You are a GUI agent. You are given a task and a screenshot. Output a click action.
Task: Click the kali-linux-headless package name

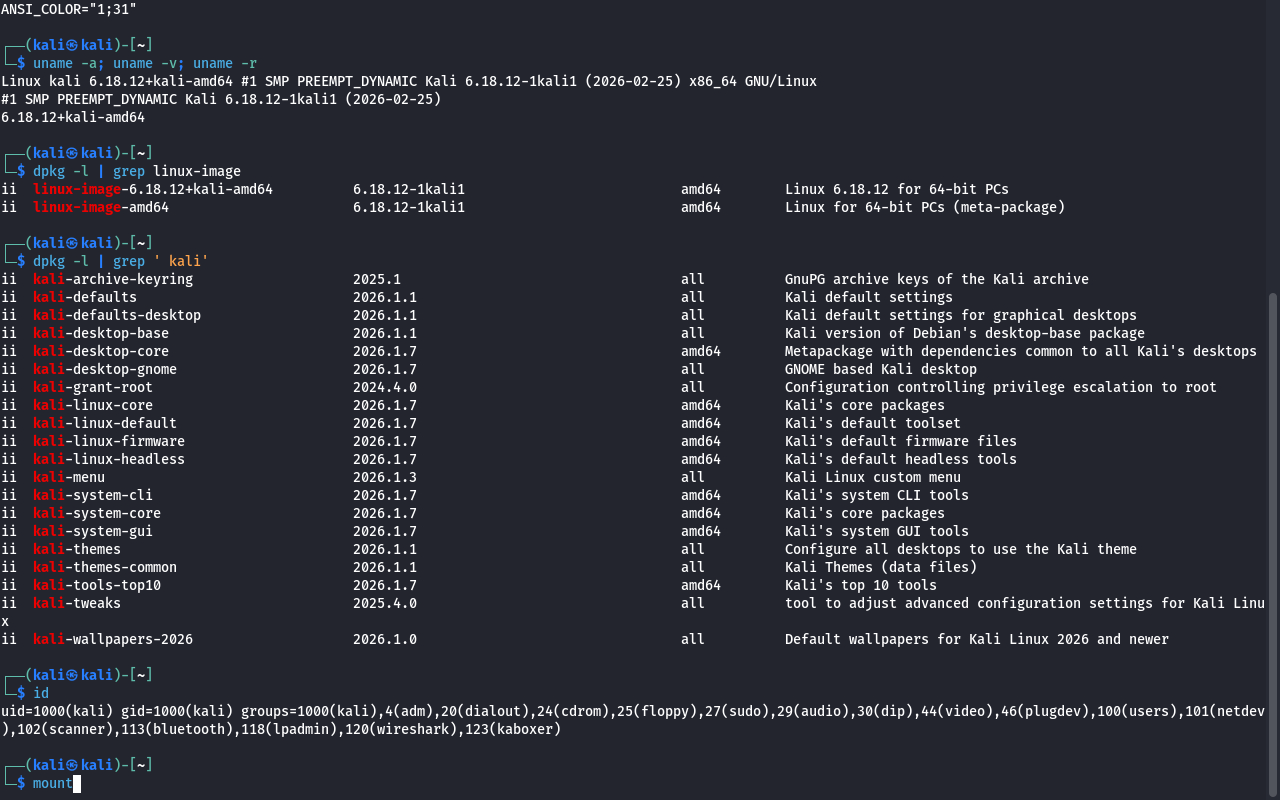108,459
